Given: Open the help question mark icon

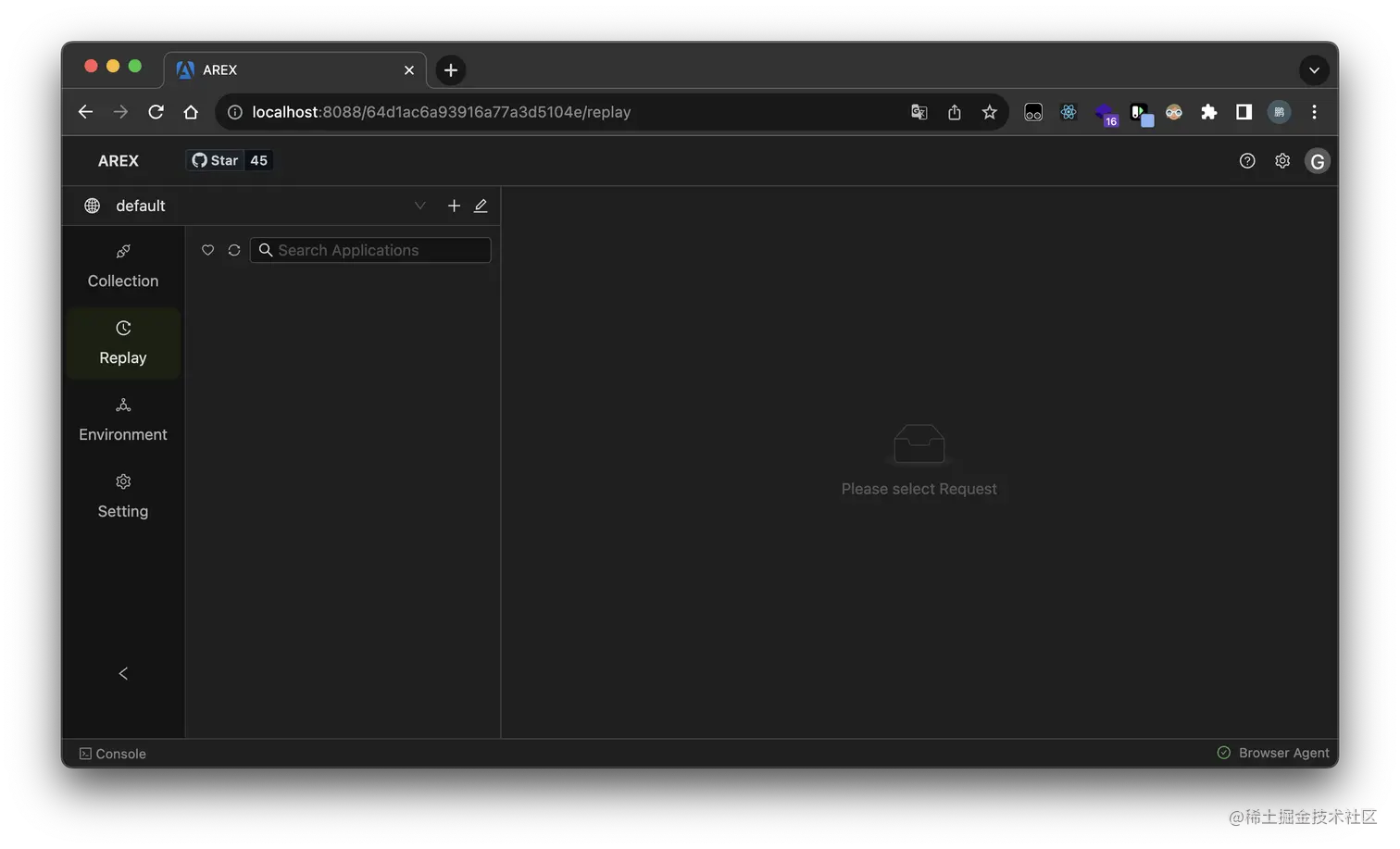Looking at the screenshot, I should (x=1247, y=161).
